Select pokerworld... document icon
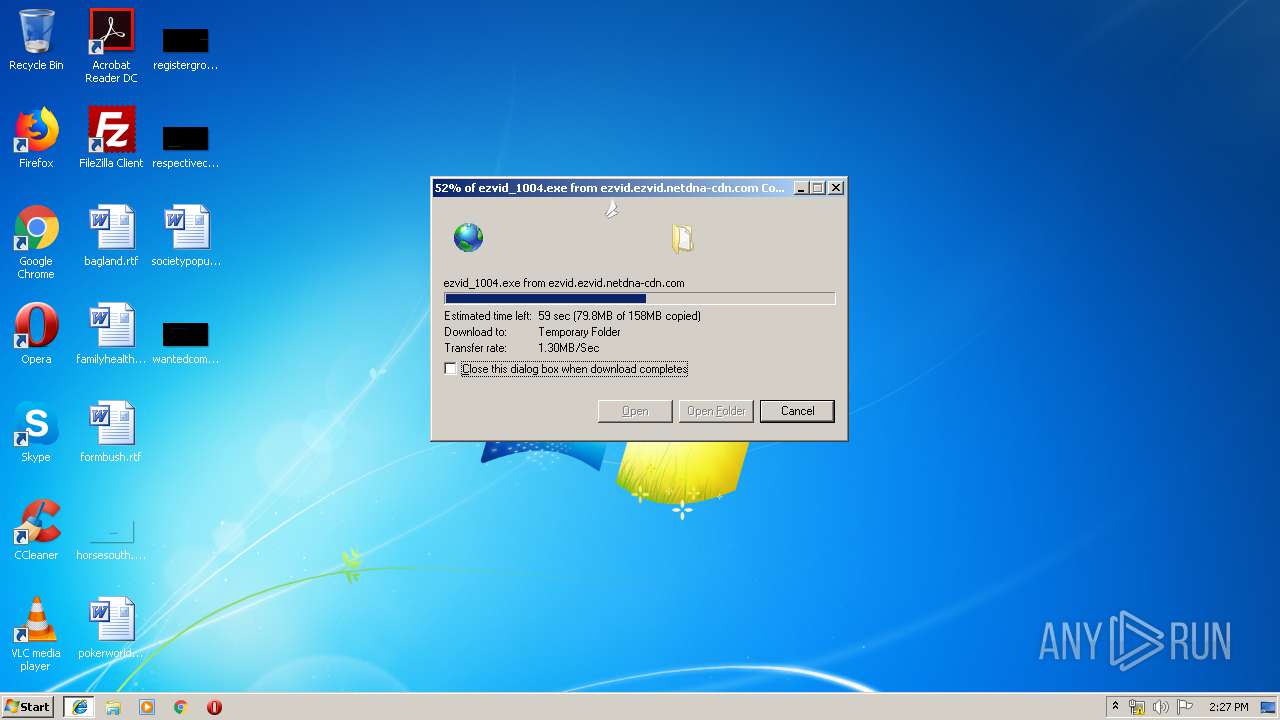Image resolution: width=1280 pixels, height=720 pixels. point(111,628)
